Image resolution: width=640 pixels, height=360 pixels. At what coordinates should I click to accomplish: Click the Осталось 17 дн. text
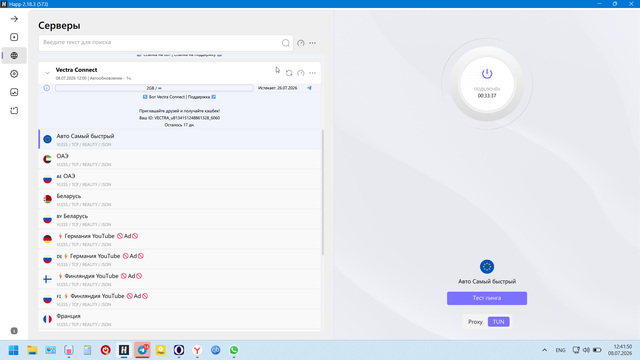[x=179, y=125]
